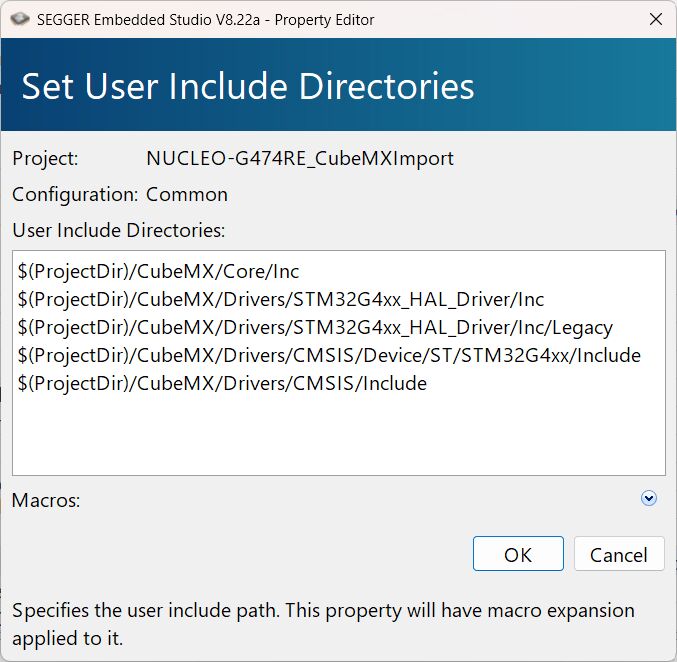Viewport: 677px width, 662px height.
Task: Click the NUCLEO-G474RE_CubeMXImport project name
Action: (299, 158)
